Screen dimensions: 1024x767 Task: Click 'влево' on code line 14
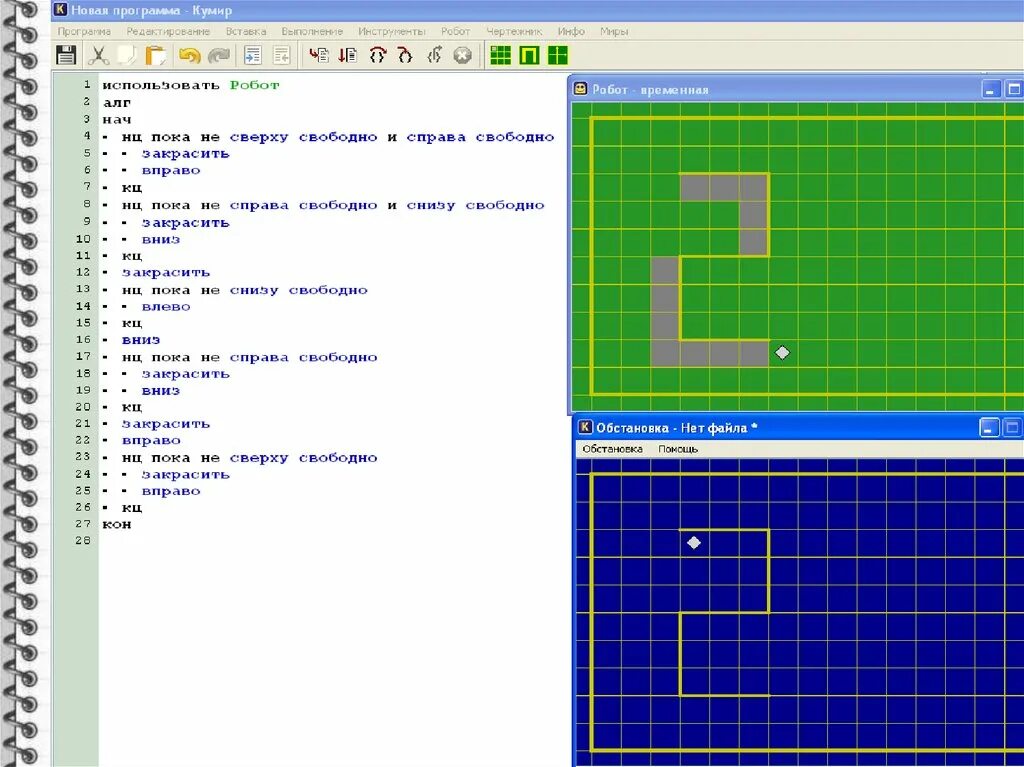[167, 306]
